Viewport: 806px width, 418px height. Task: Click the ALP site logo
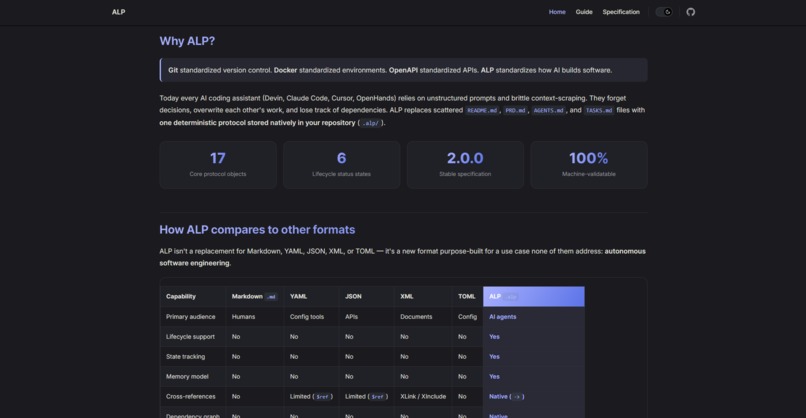(118, 12)
